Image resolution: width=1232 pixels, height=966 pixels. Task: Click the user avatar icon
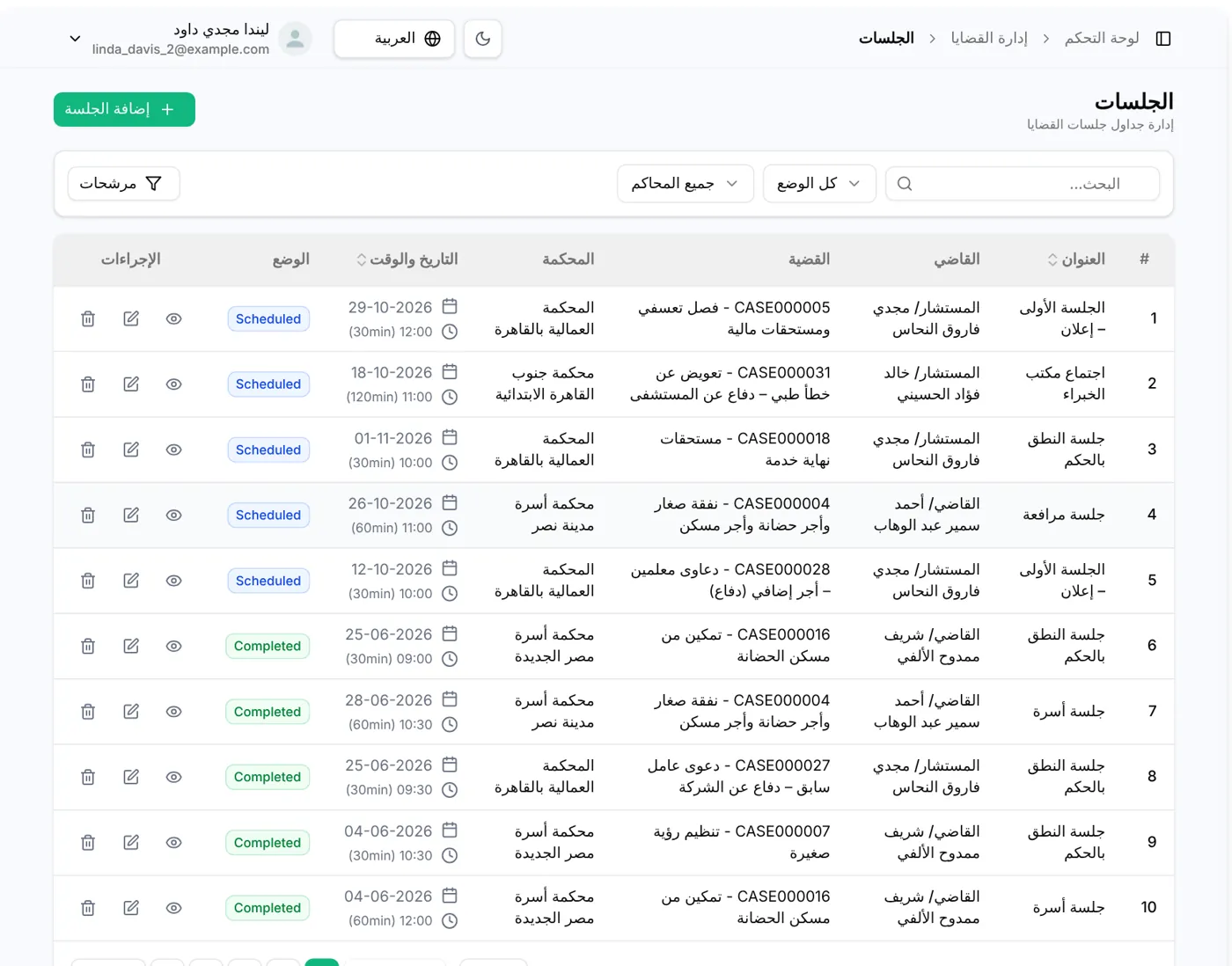(x=296, y=39)
